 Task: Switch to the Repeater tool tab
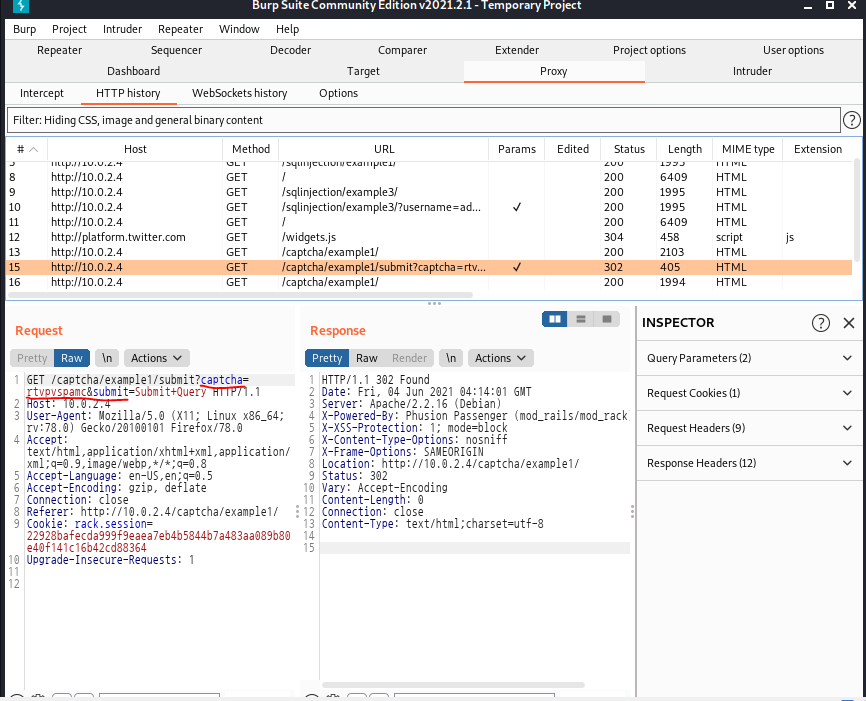click(59, 50)
